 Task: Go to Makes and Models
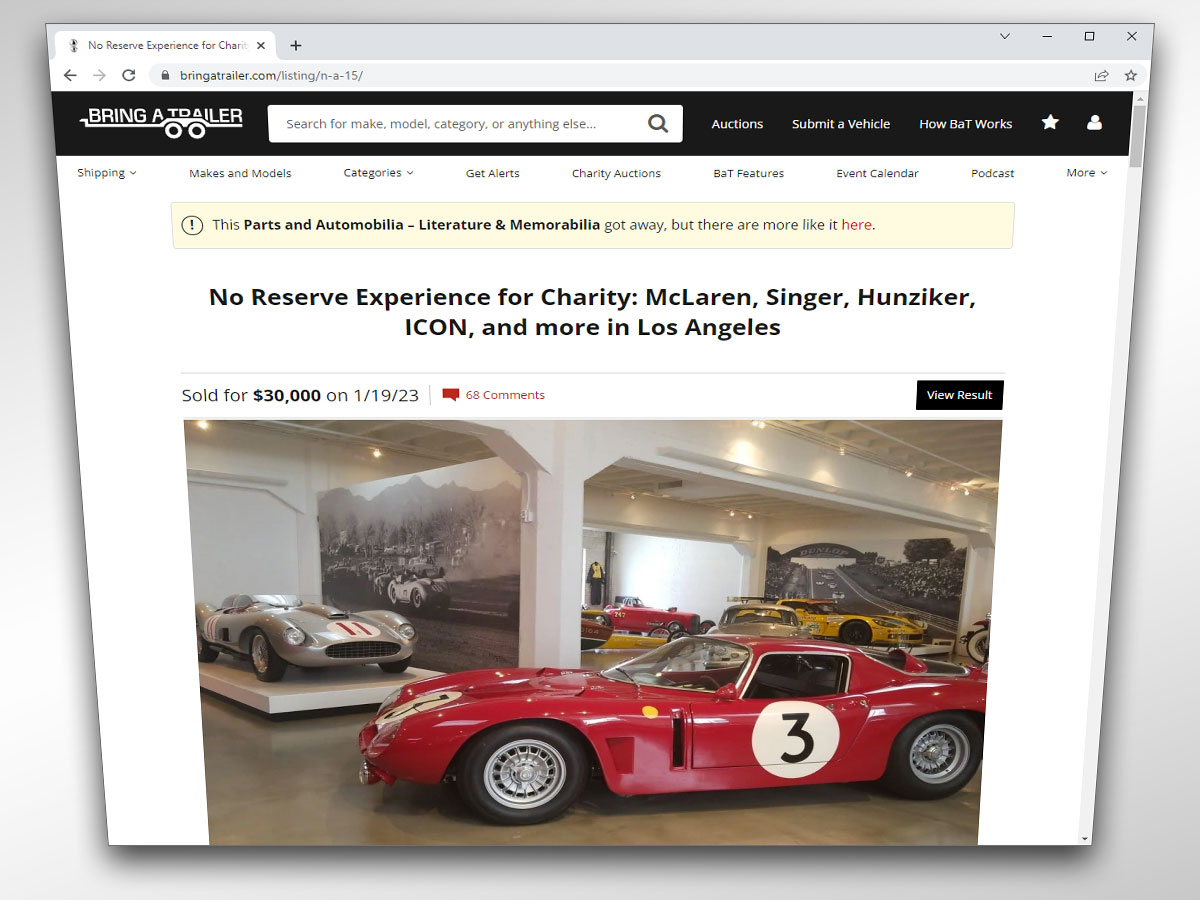pos(240,173)
